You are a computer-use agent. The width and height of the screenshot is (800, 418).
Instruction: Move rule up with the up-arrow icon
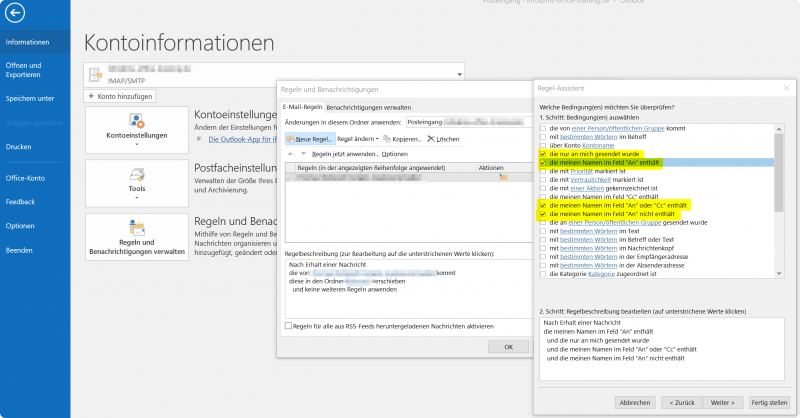[290, 154]
